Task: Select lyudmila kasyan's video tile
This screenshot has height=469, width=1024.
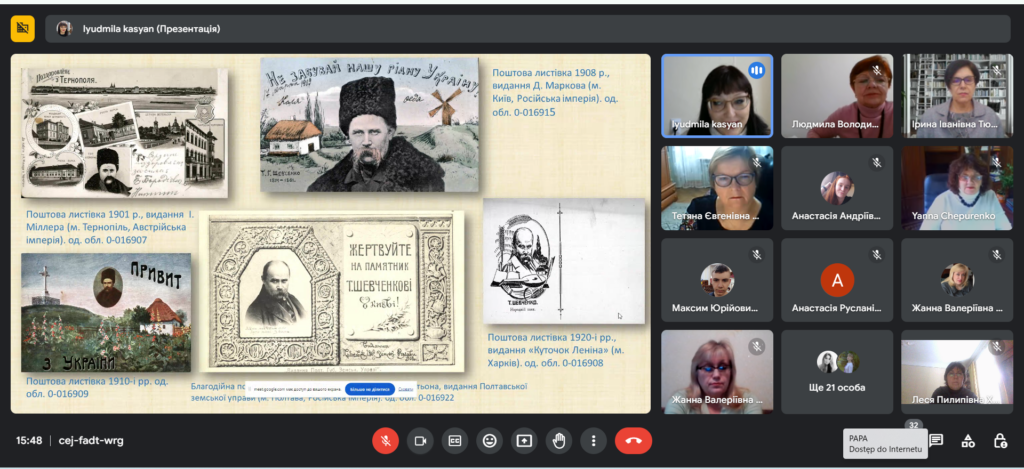Action: 716,96
